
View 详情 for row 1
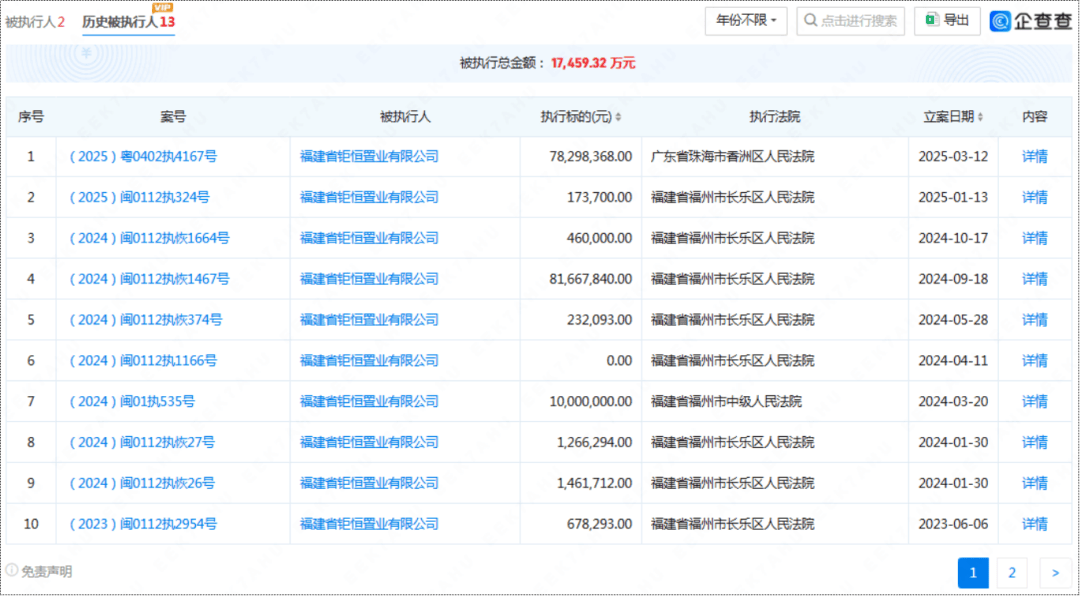(1034, 156)
